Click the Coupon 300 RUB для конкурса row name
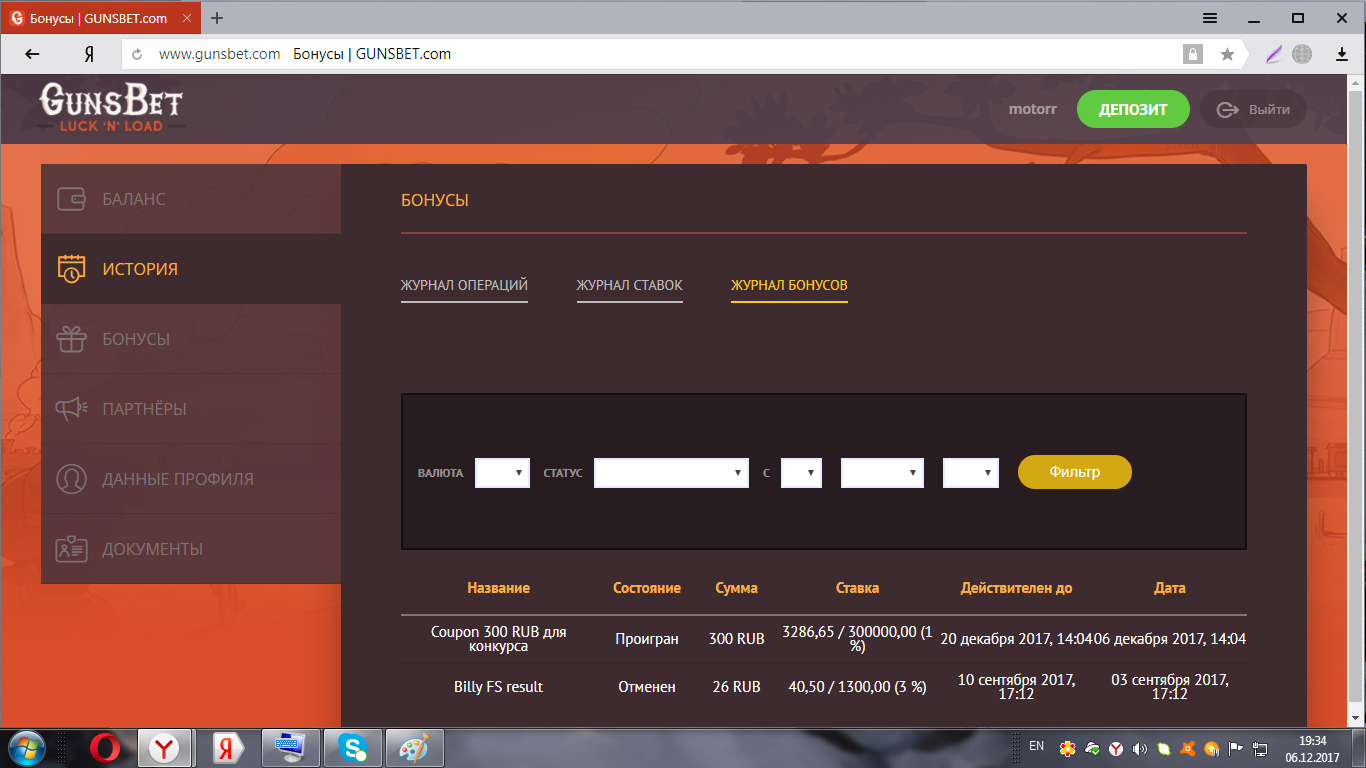This screenshot has height=768, width=1366. (x=498, y=639)
